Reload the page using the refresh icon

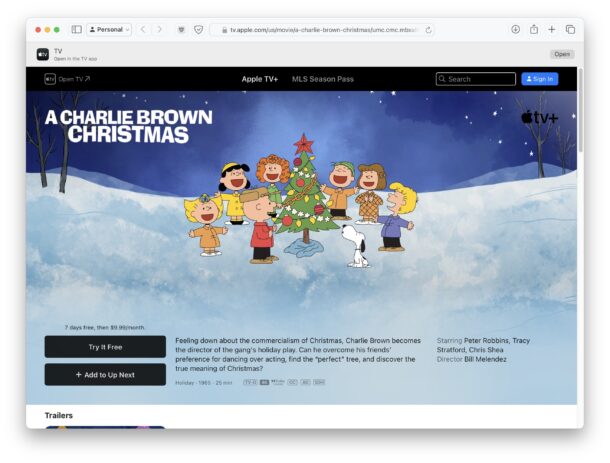428,30
